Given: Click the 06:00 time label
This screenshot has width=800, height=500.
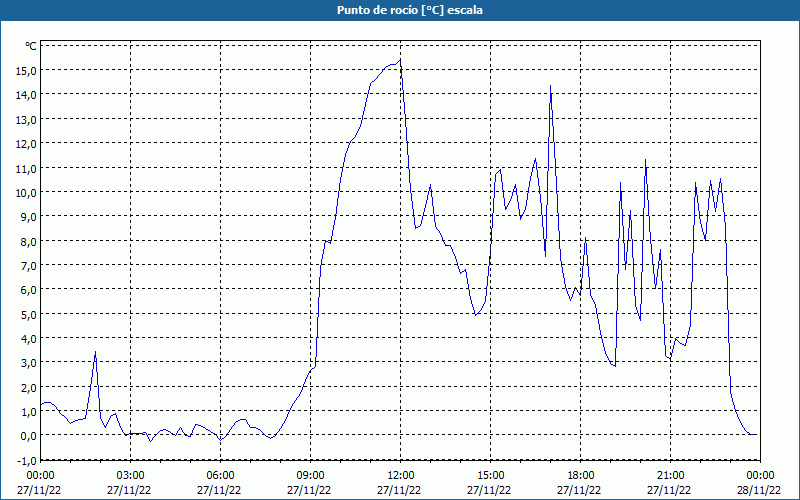Looking at the screenshot, I should [220, 476].
